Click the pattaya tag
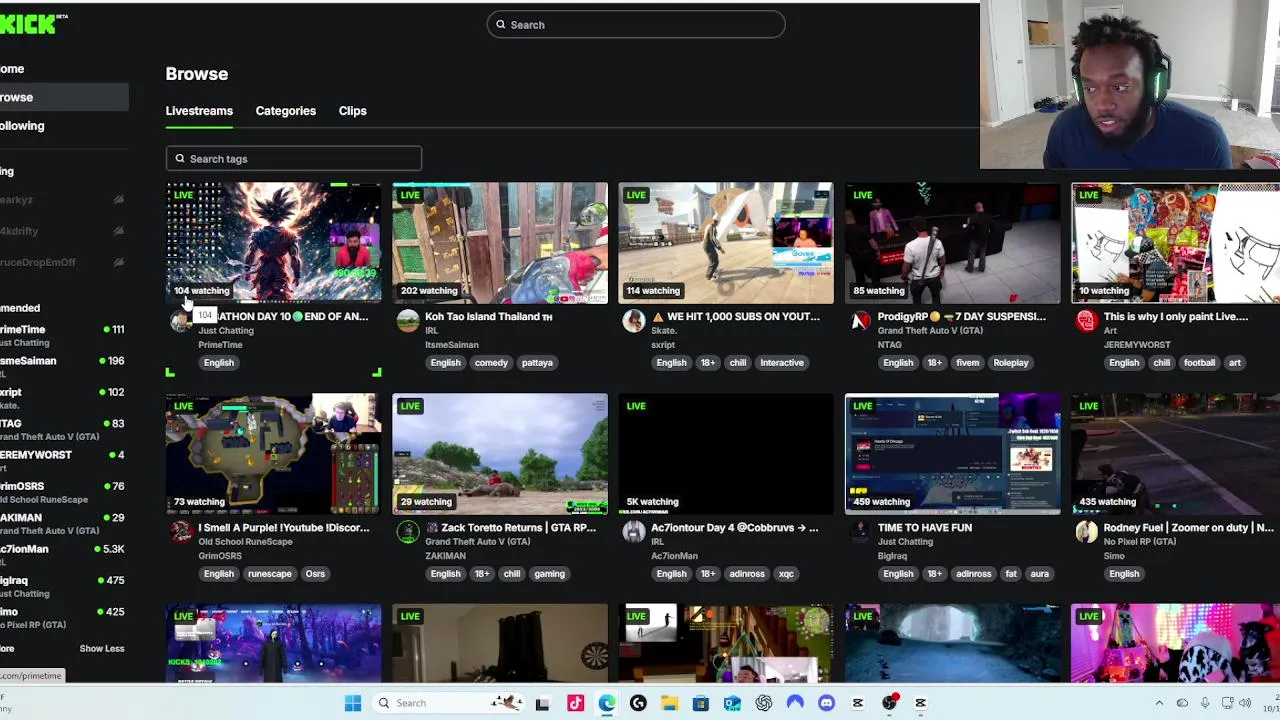 click(x=537, y=363)
